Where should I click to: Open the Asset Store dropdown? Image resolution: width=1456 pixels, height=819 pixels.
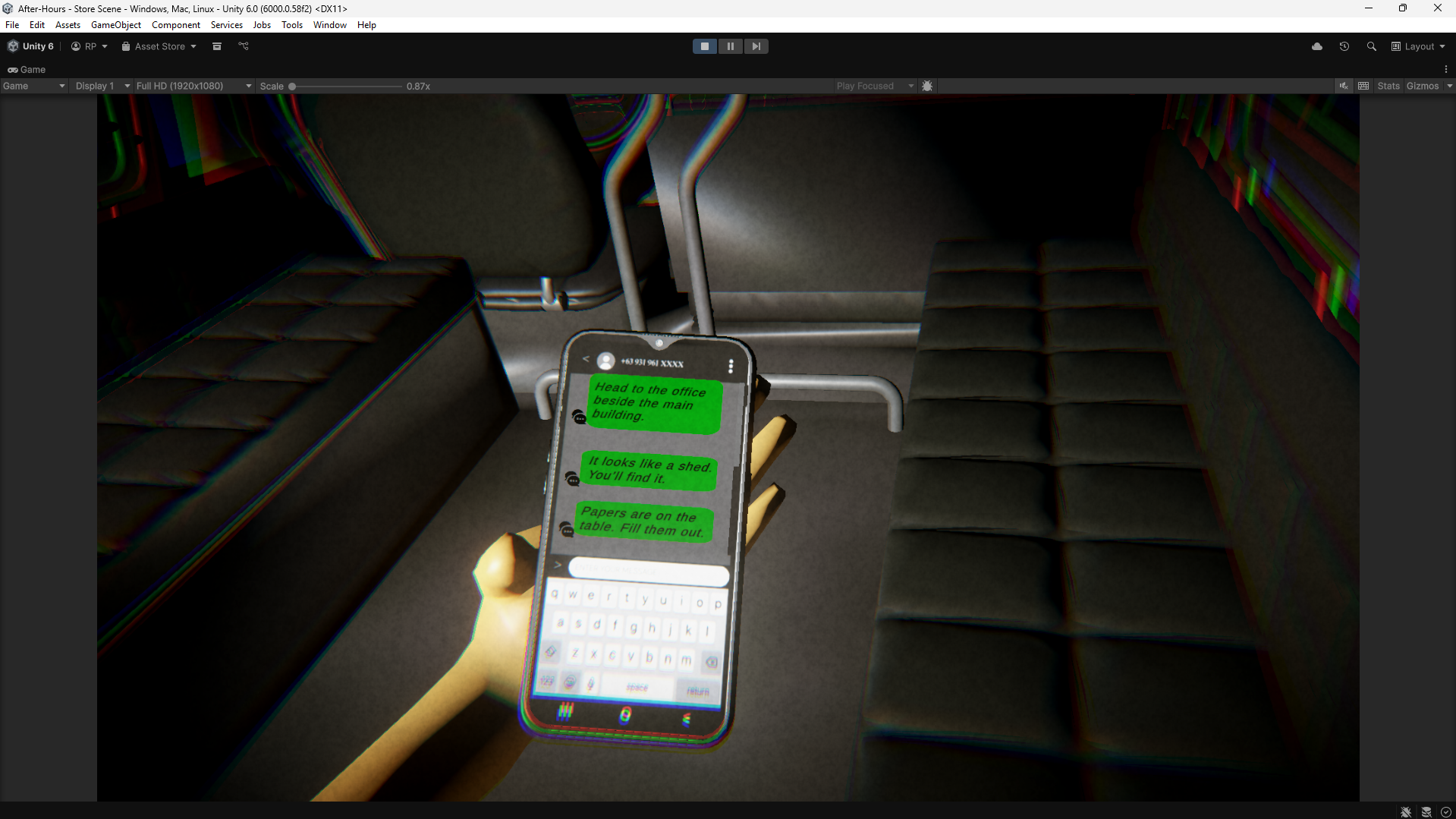[x=159, y=46]
